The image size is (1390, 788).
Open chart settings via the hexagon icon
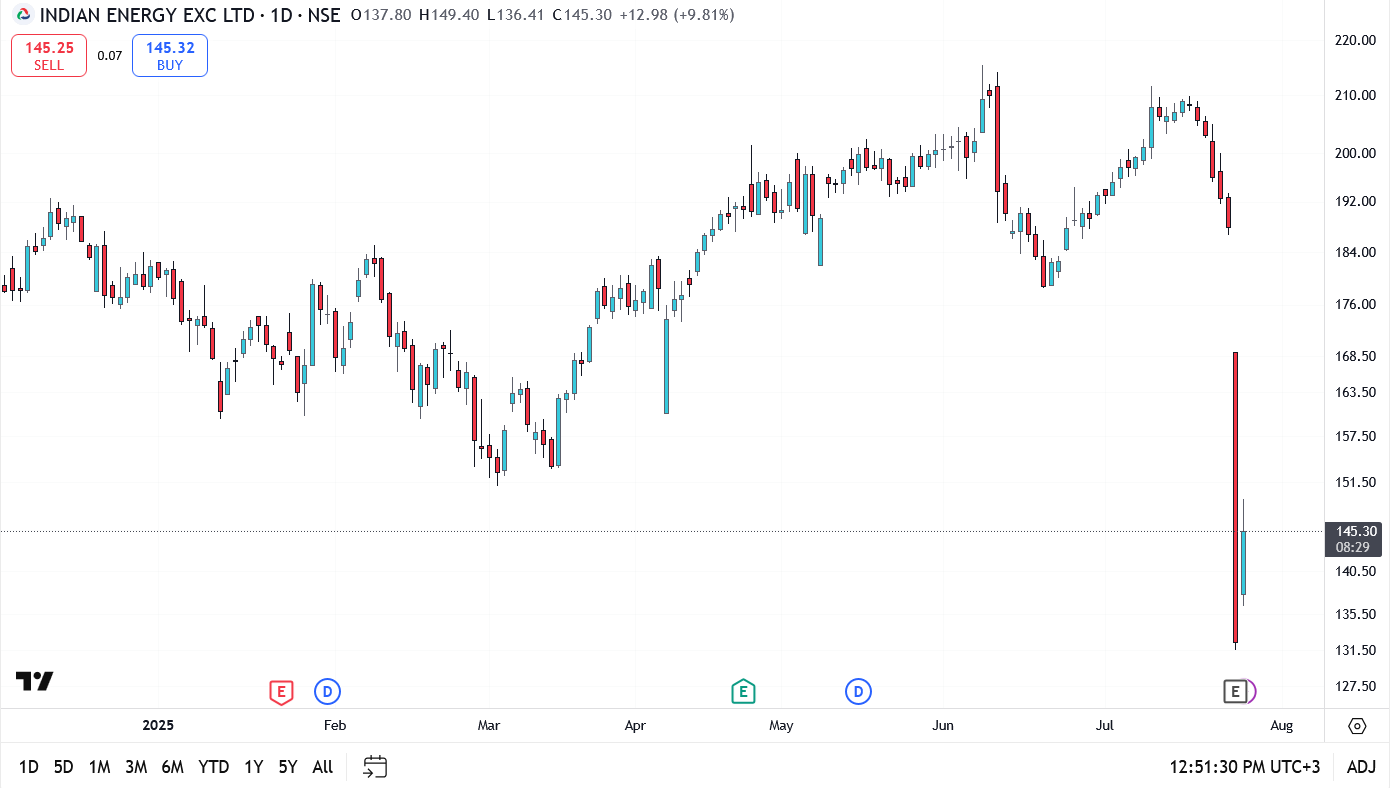(x=1358, y=728)
